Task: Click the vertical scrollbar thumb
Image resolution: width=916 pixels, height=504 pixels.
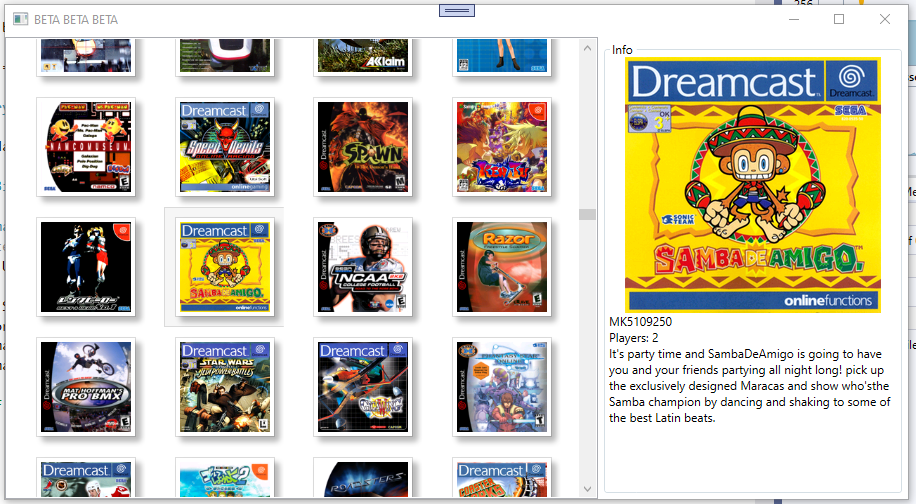Action: [587, 214]
